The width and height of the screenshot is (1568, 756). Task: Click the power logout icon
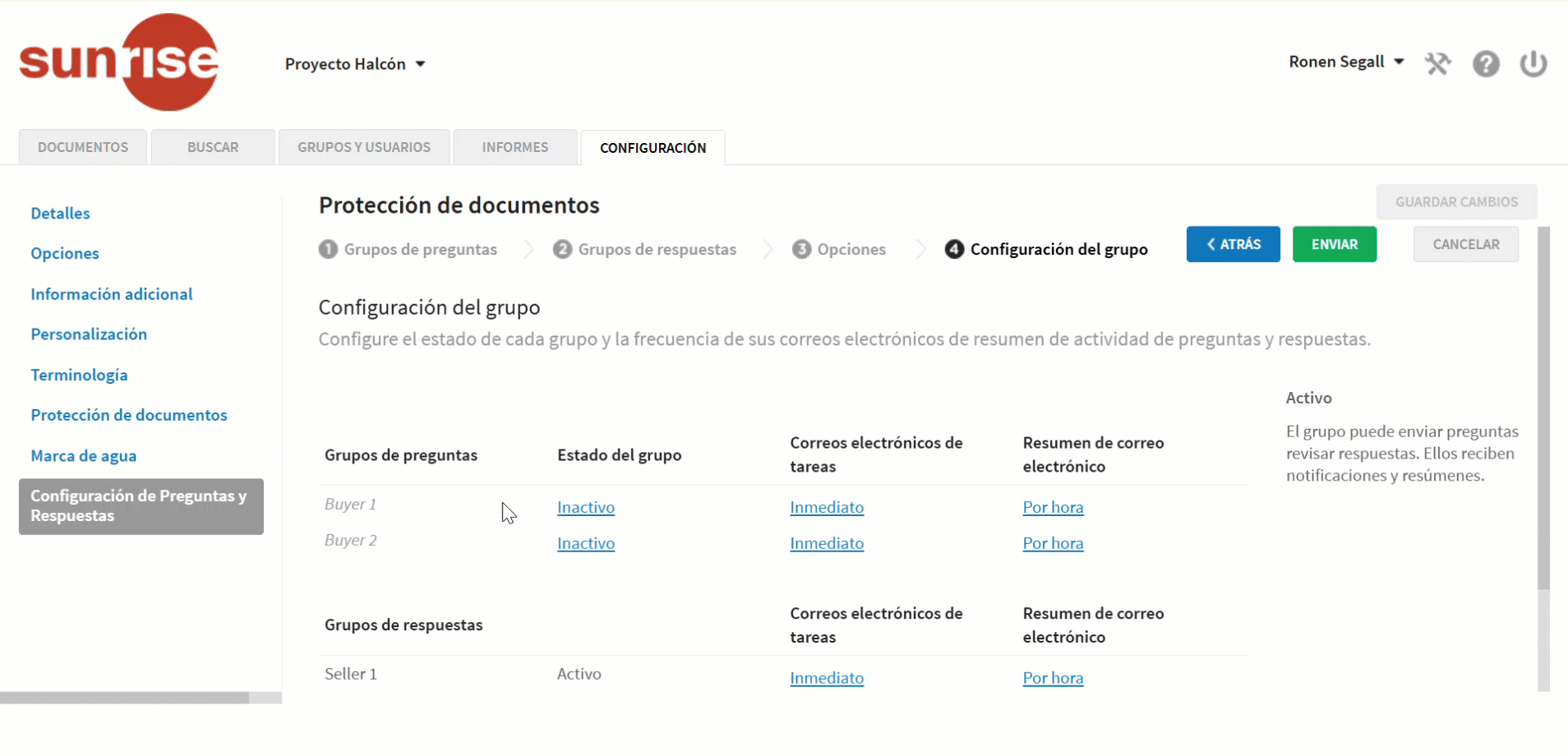pos(1533,63)
